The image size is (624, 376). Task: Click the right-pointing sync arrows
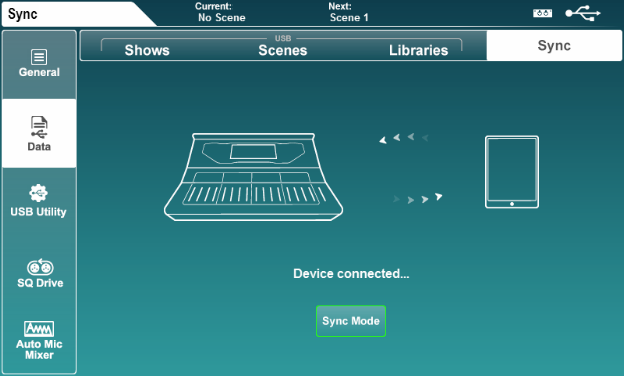[417, 198]
